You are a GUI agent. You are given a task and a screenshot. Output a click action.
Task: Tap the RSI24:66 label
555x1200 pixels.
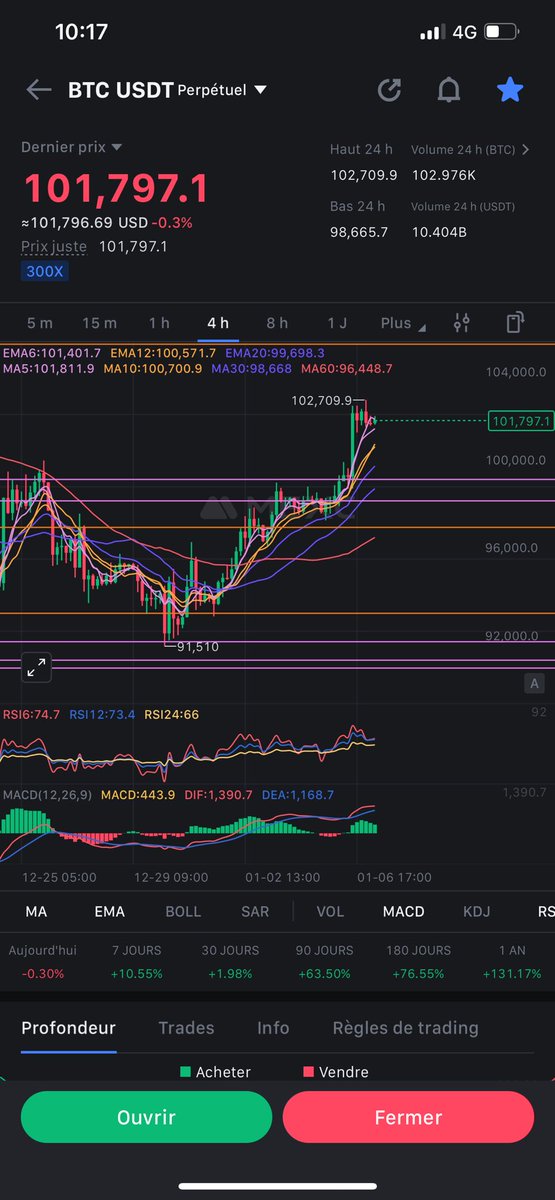pyautogui.click(x=172, y=714)
